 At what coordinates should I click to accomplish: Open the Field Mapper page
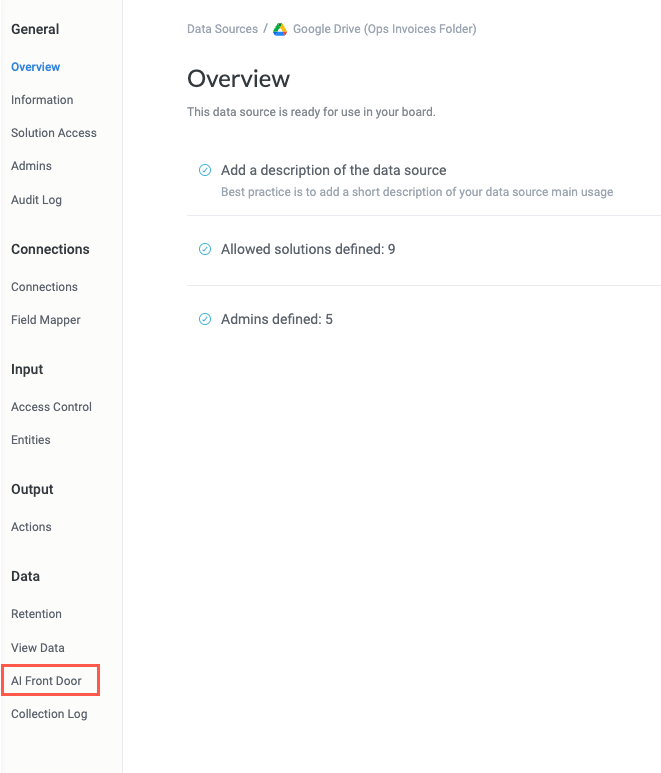(x=46, y=320)
